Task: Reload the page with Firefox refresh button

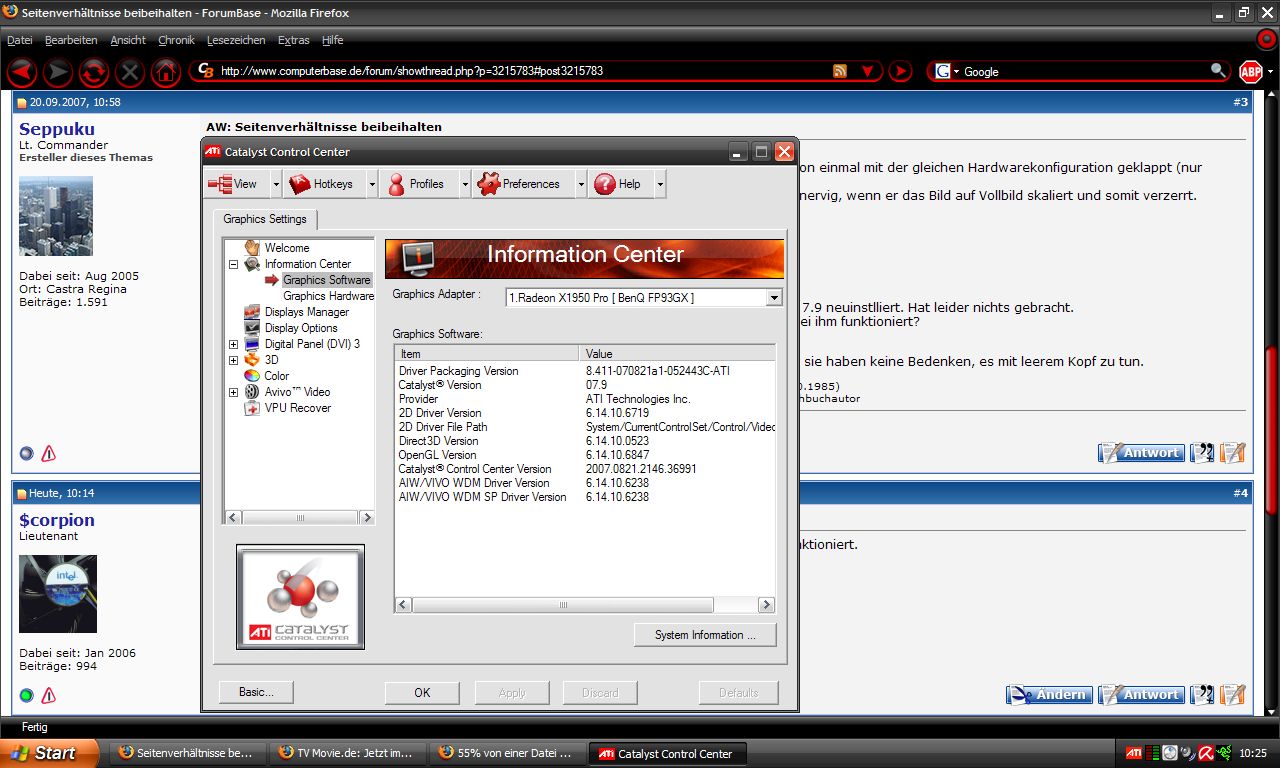Action: pos(94,72)
